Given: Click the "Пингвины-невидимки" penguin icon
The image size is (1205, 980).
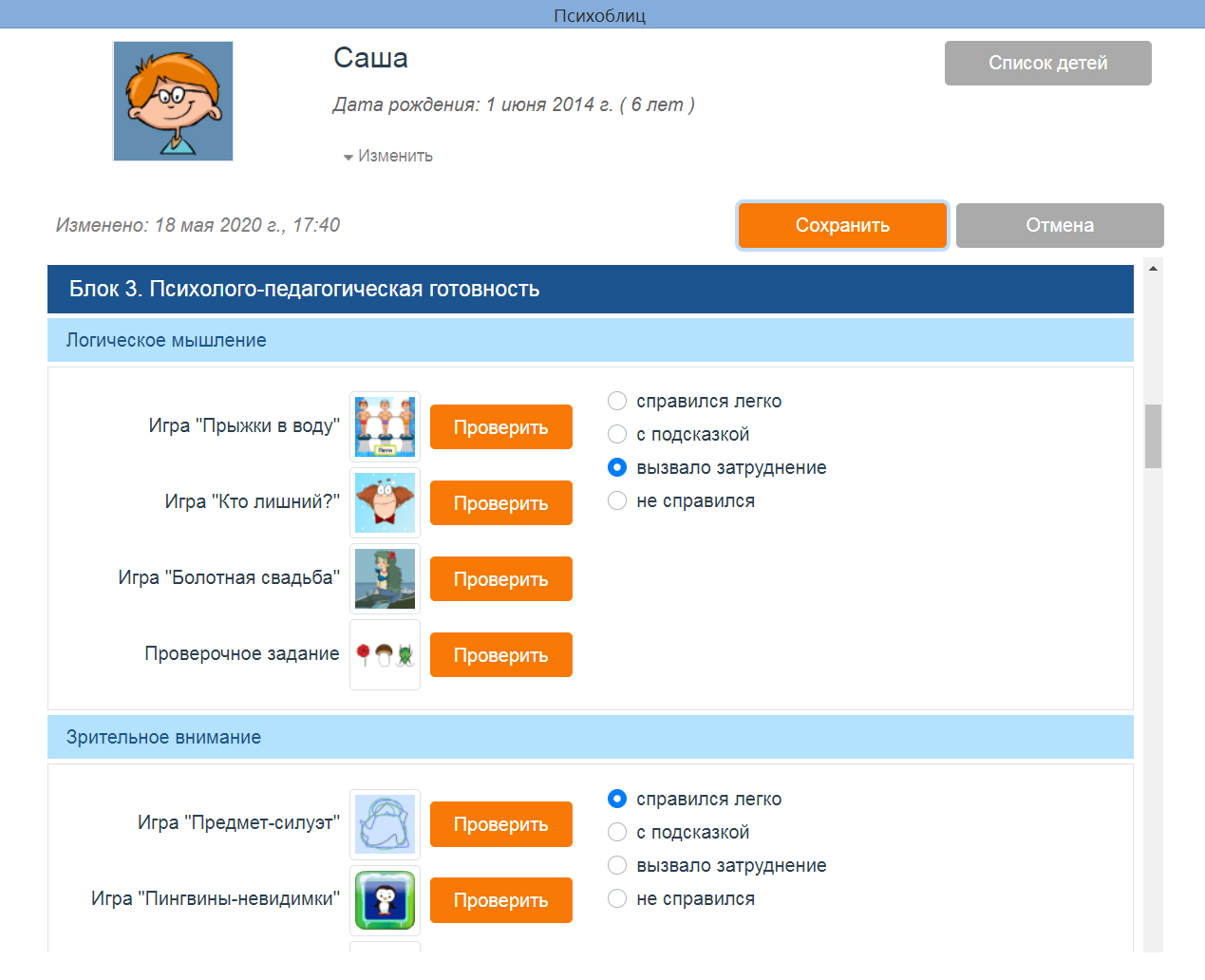Looking at the screenshot, I should click(385, 900).
